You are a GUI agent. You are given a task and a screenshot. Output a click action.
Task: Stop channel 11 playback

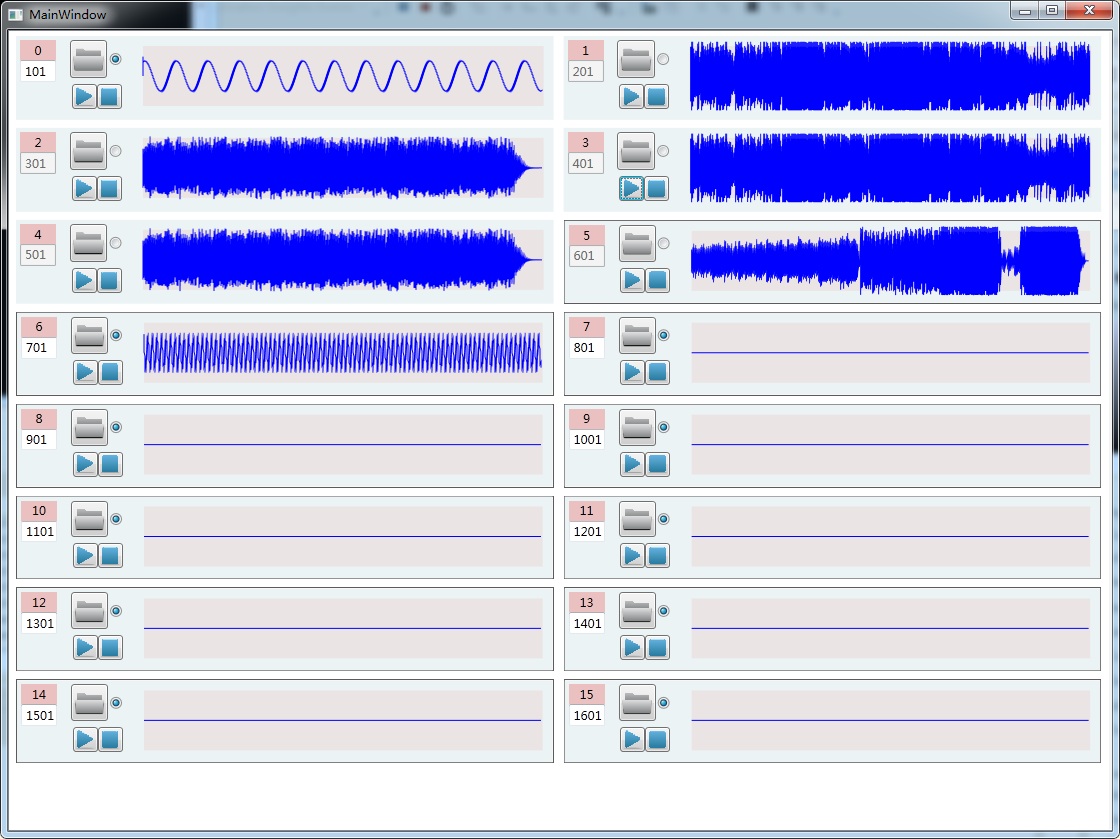tap(658, 556)
